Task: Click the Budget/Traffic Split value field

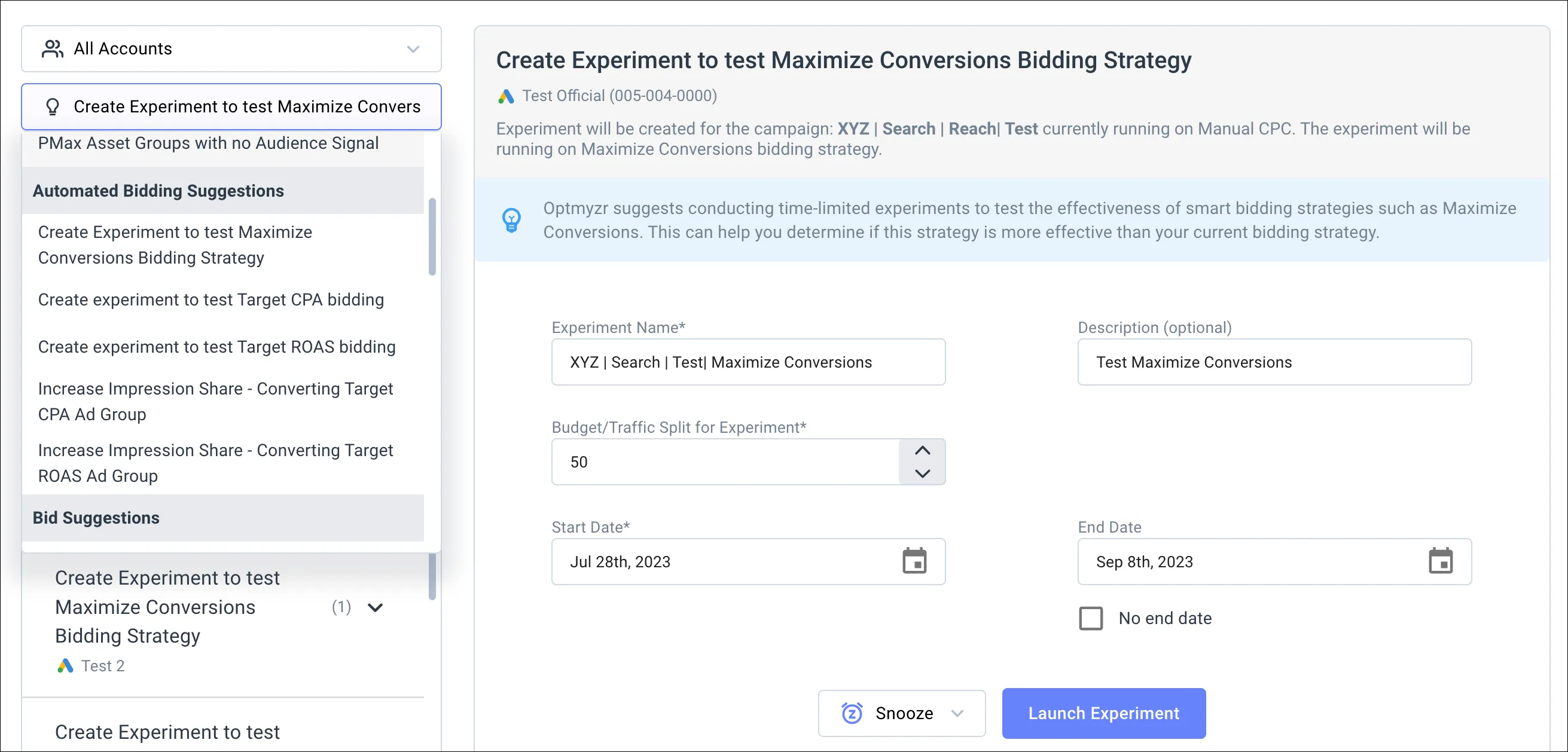Action: point(725,462)
